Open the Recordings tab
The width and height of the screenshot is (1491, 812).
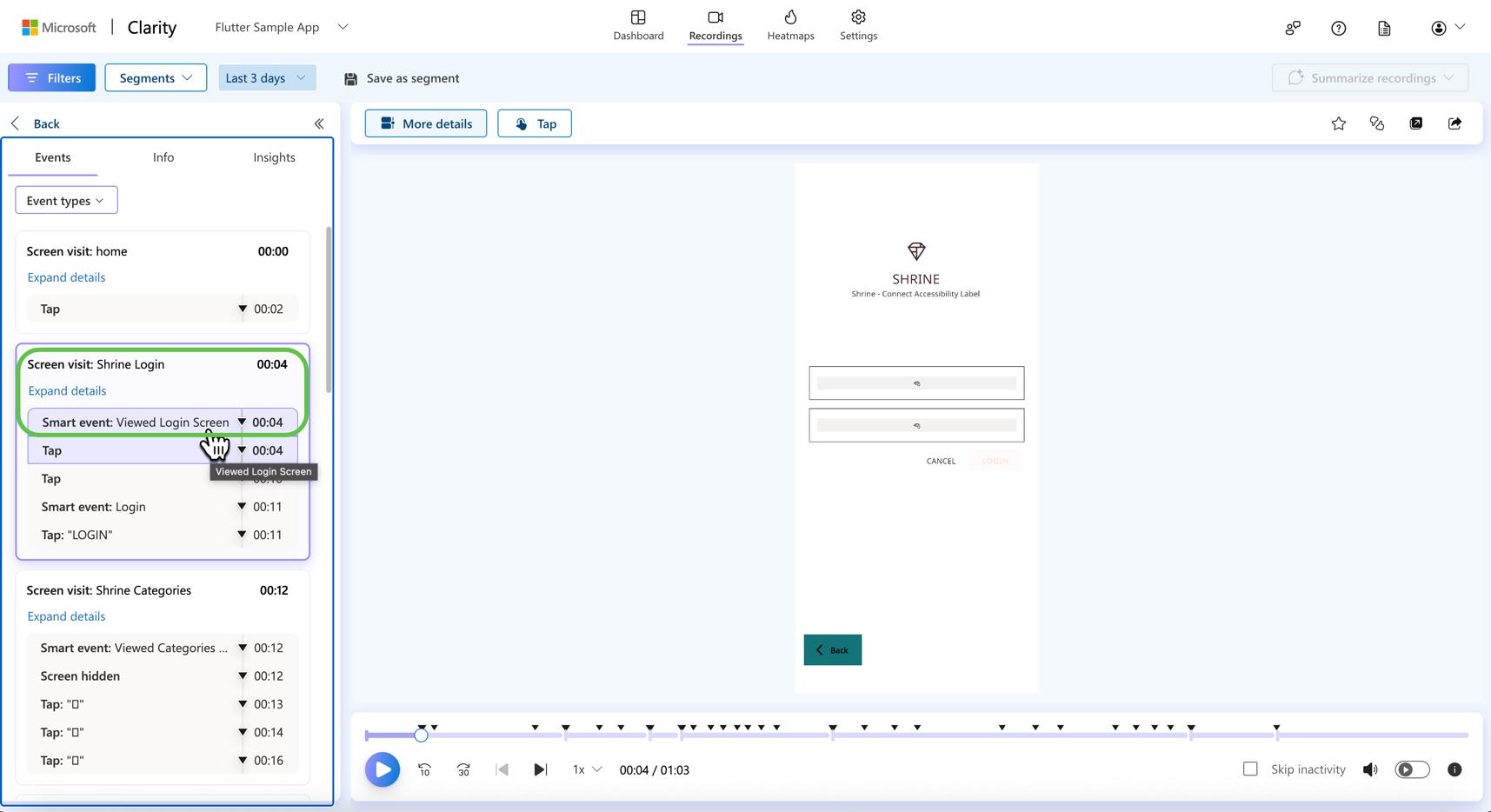pyautogui.click(x=716, y=26)
